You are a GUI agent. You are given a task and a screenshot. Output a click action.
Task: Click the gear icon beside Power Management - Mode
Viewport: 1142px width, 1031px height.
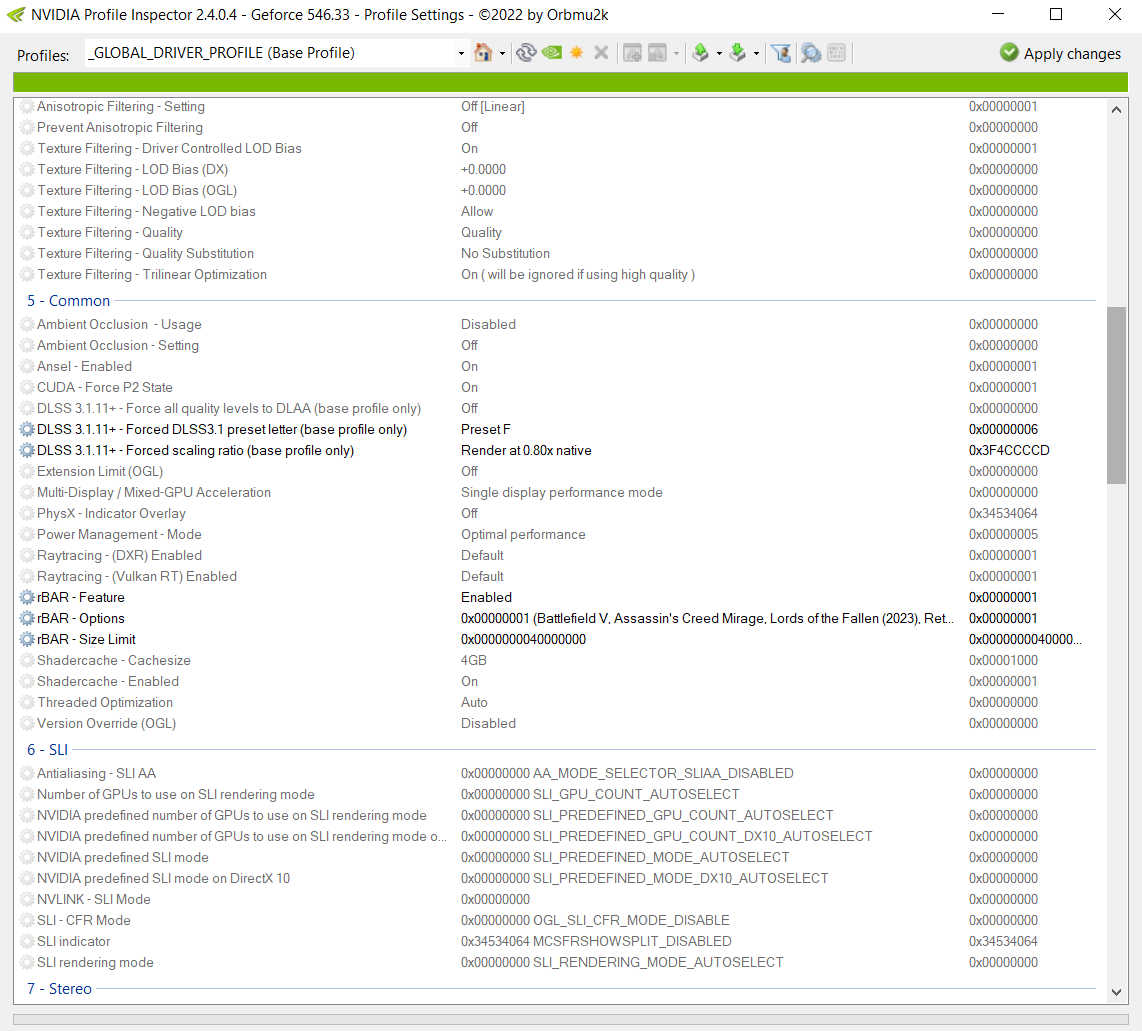27,534
